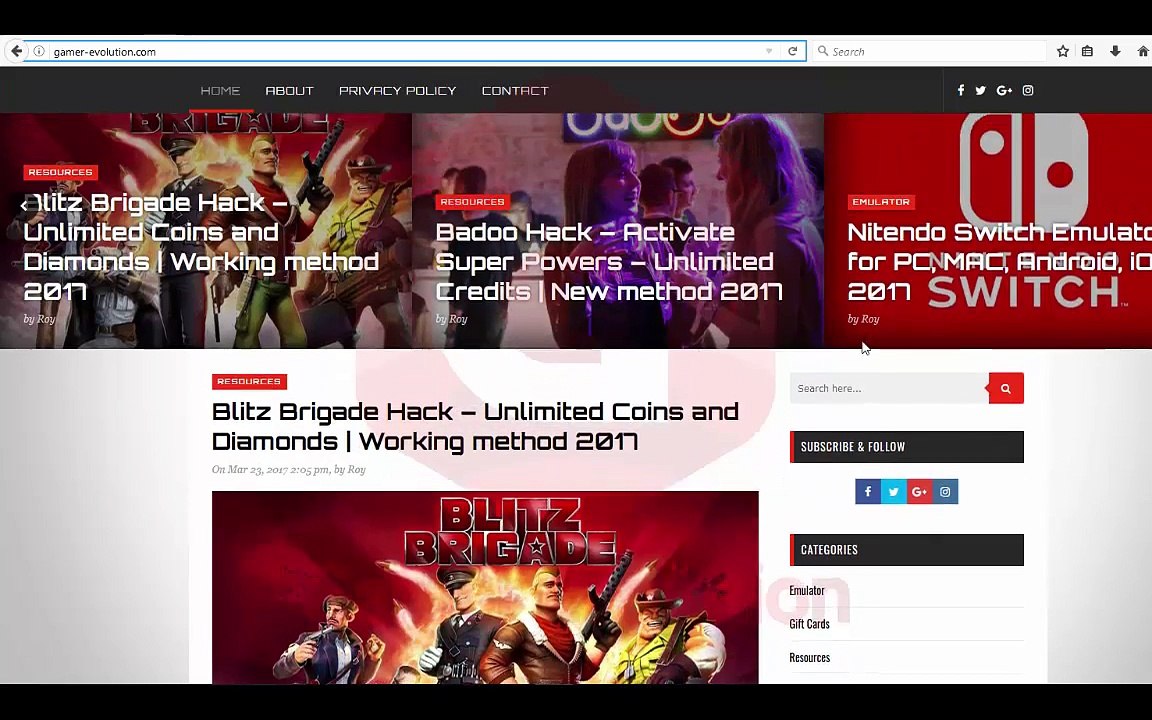Click the browser back arrow button

tap(16, 51)
